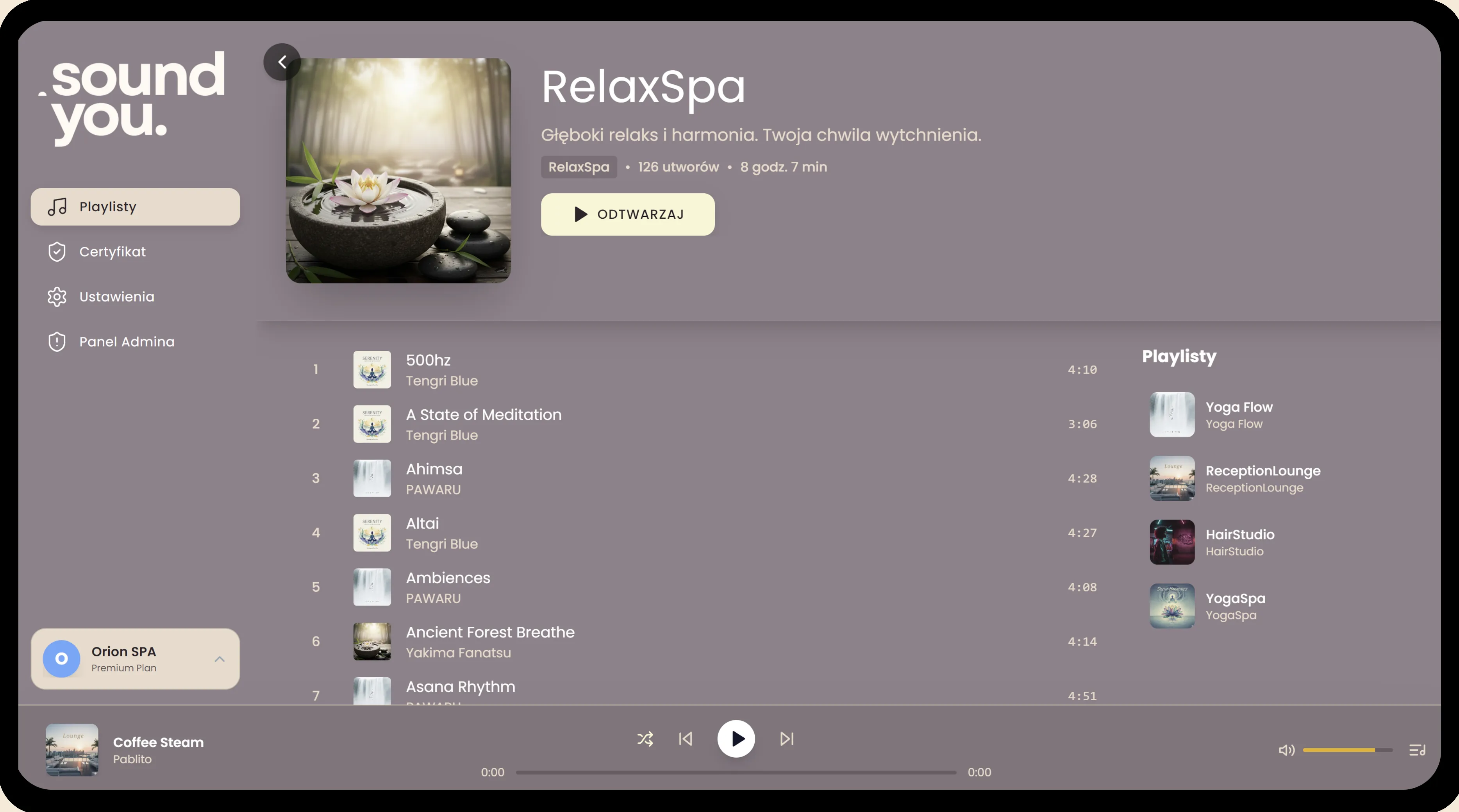
Task: Skip to previous track
Action: point(685,739)
